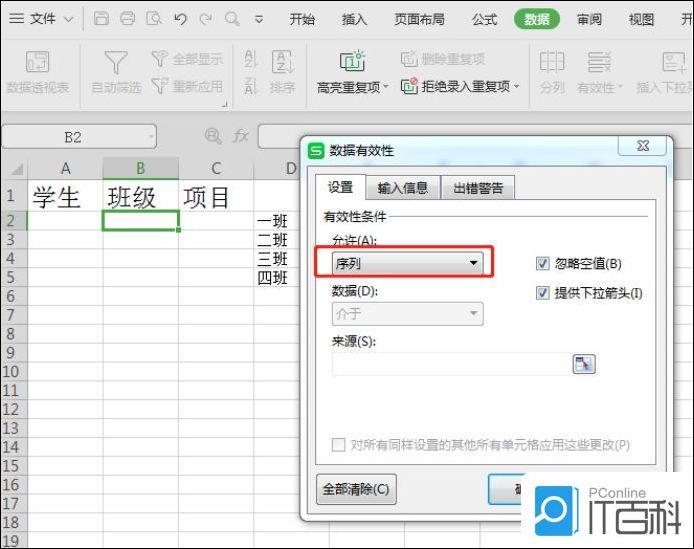
Task: Click the 来源 source input field
Action: pos(451,364)
